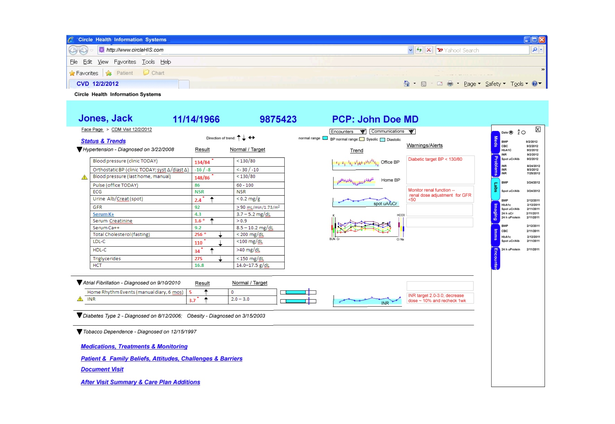Click the down arrow trend icon for Triglycerides
The width and height of the screenshot is (615, 424).
pos(220,259)
